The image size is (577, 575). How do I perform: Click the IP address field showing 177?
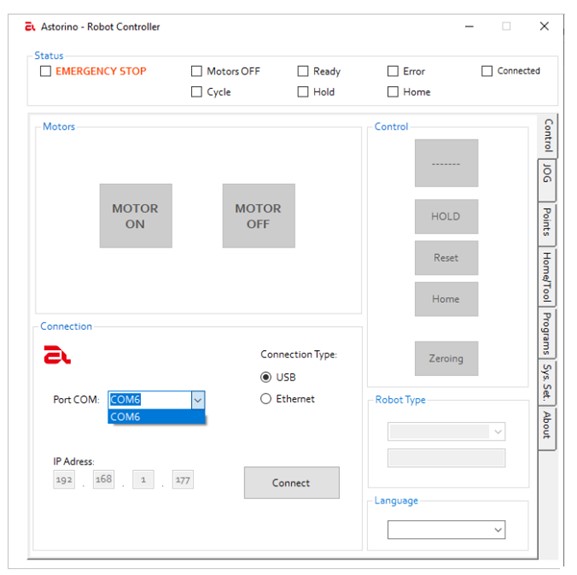183,479
